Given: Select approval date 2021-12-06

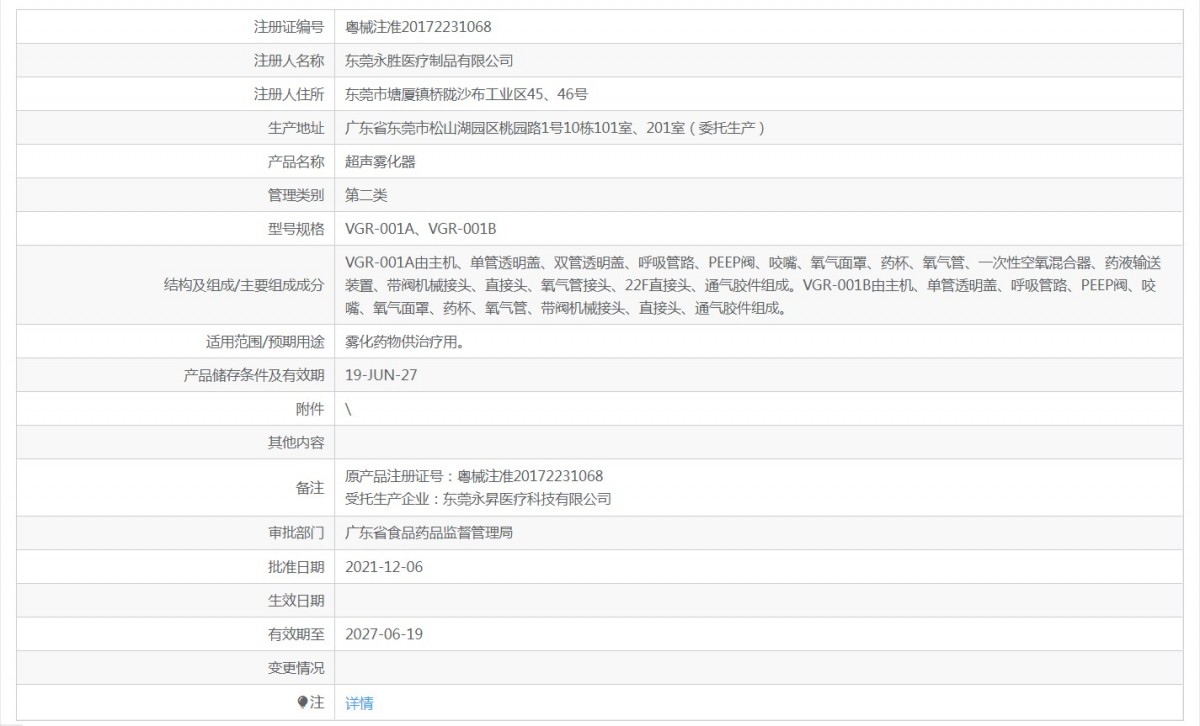Looking at the screenshot, I should [x=384, y=567].
